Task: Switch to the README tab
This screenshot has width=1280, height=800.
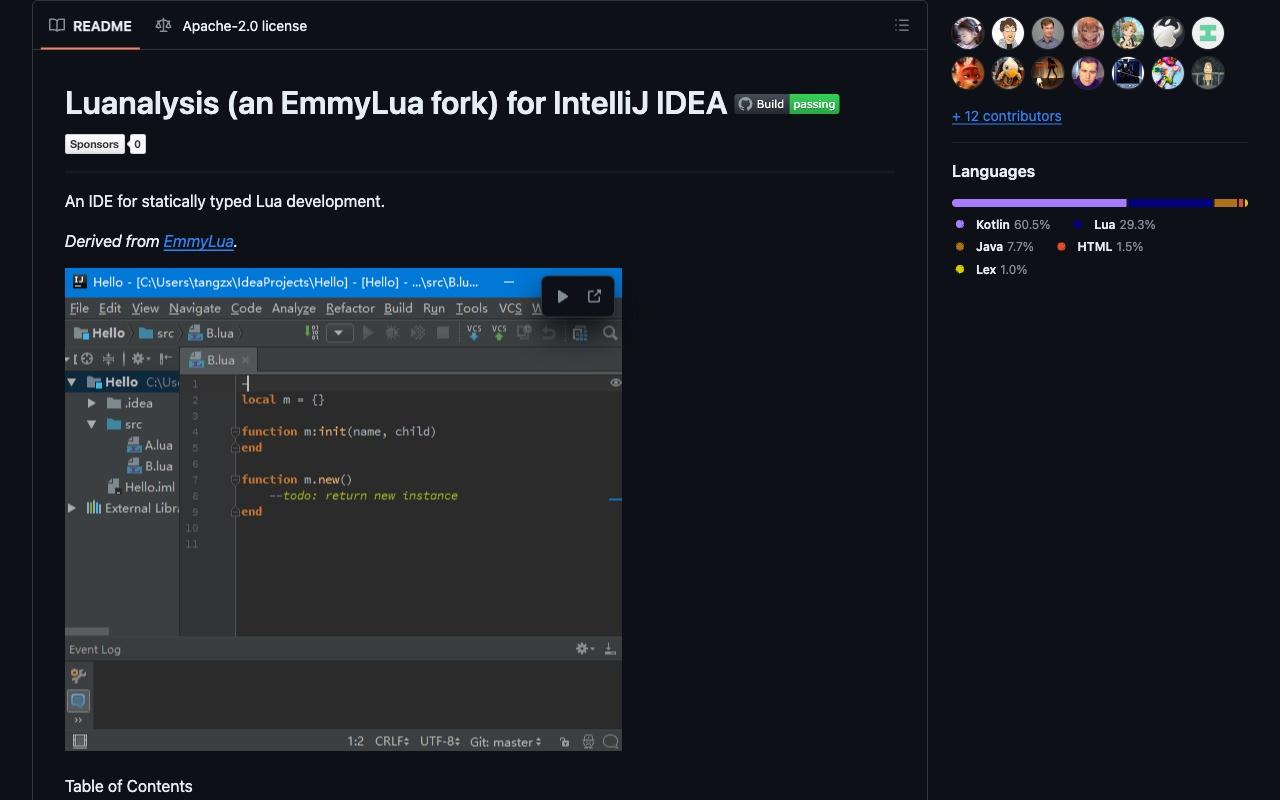Action: click(x=91, y=26)
